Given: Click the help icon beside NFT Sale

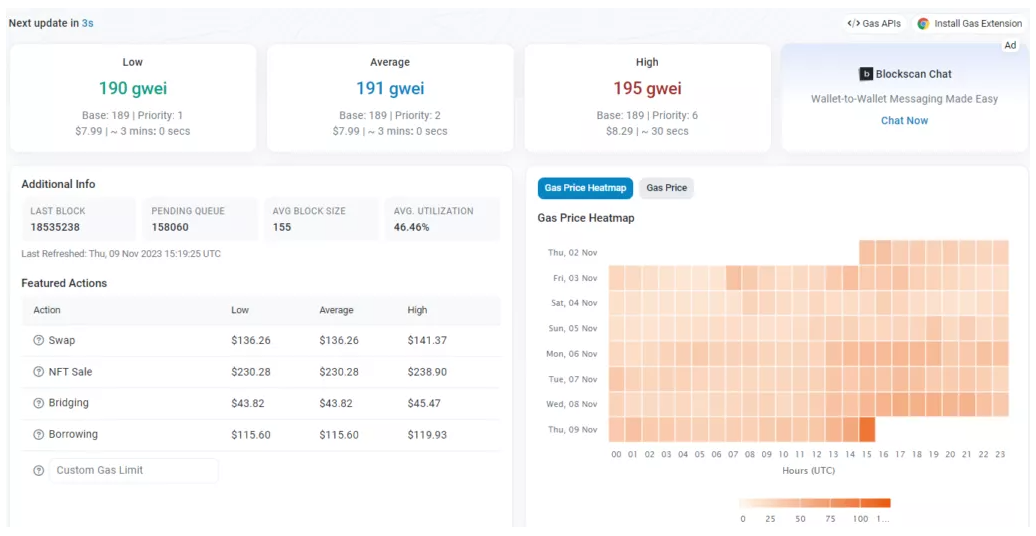Looking at the screenshot, I should 39,372.
